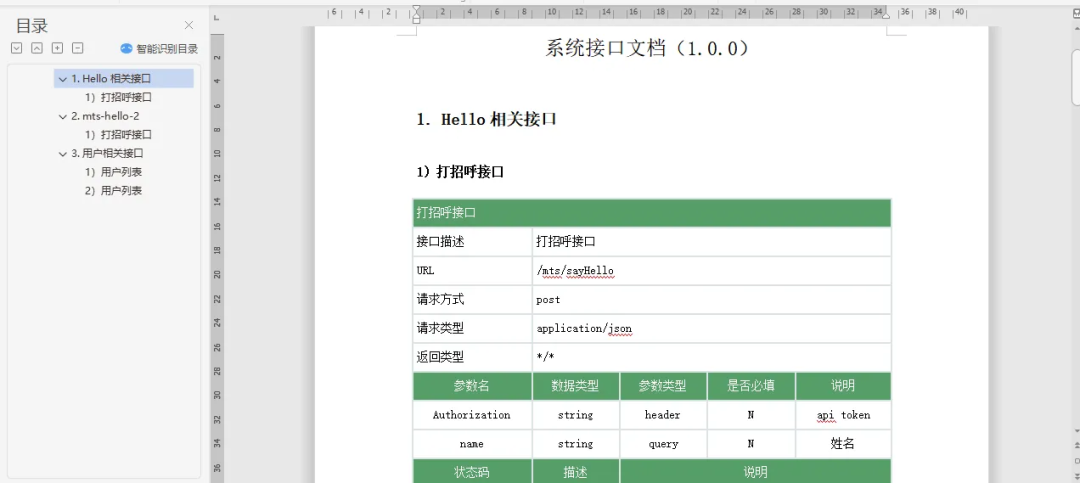Image resolution: width=1080 pixels, height=483 pixels.
Task: Jump to 2) 用户列表 outline entry
Action: (x=113, y=190)
